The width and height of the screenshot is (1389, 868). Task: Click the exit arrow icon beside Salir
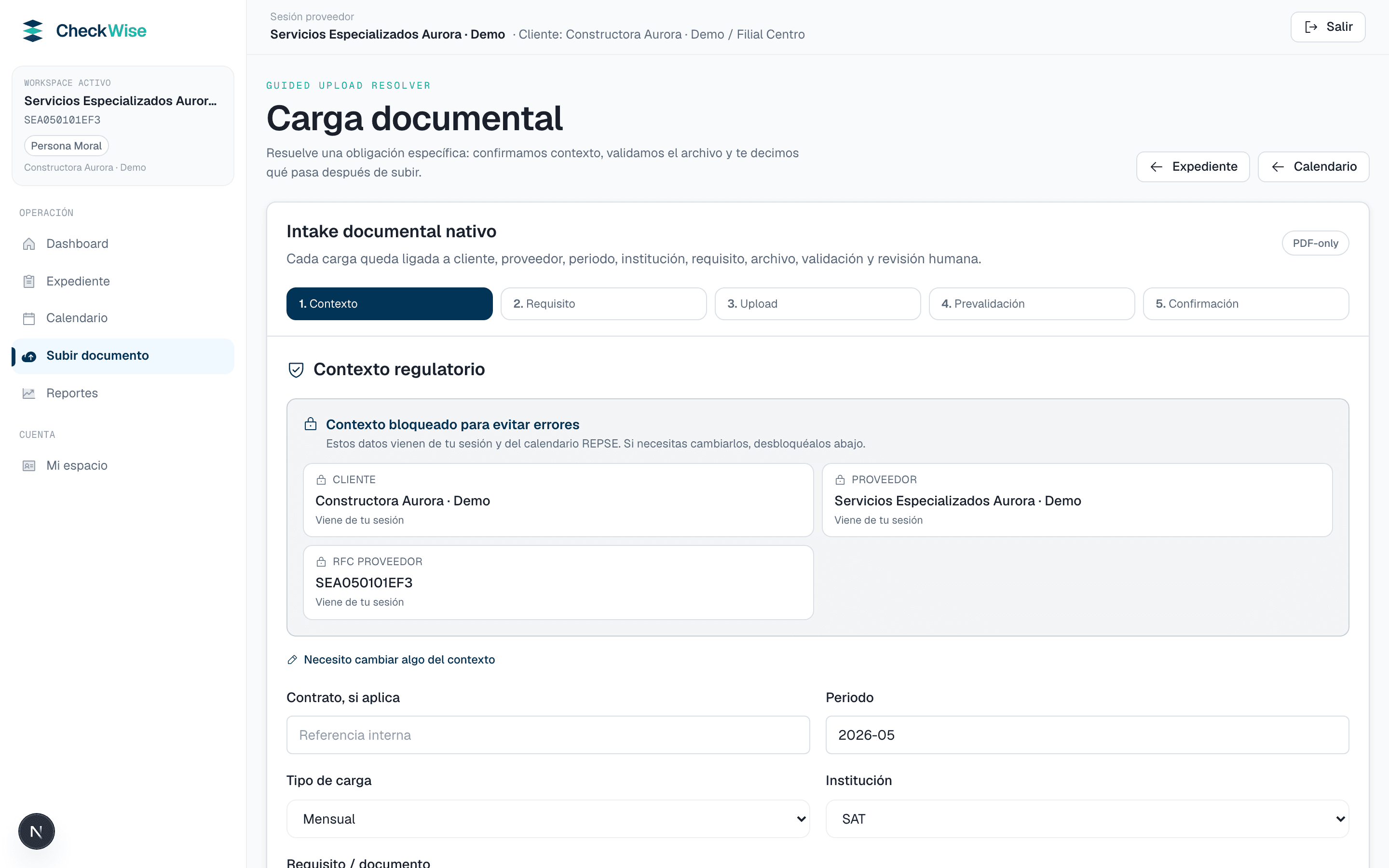1311,27
